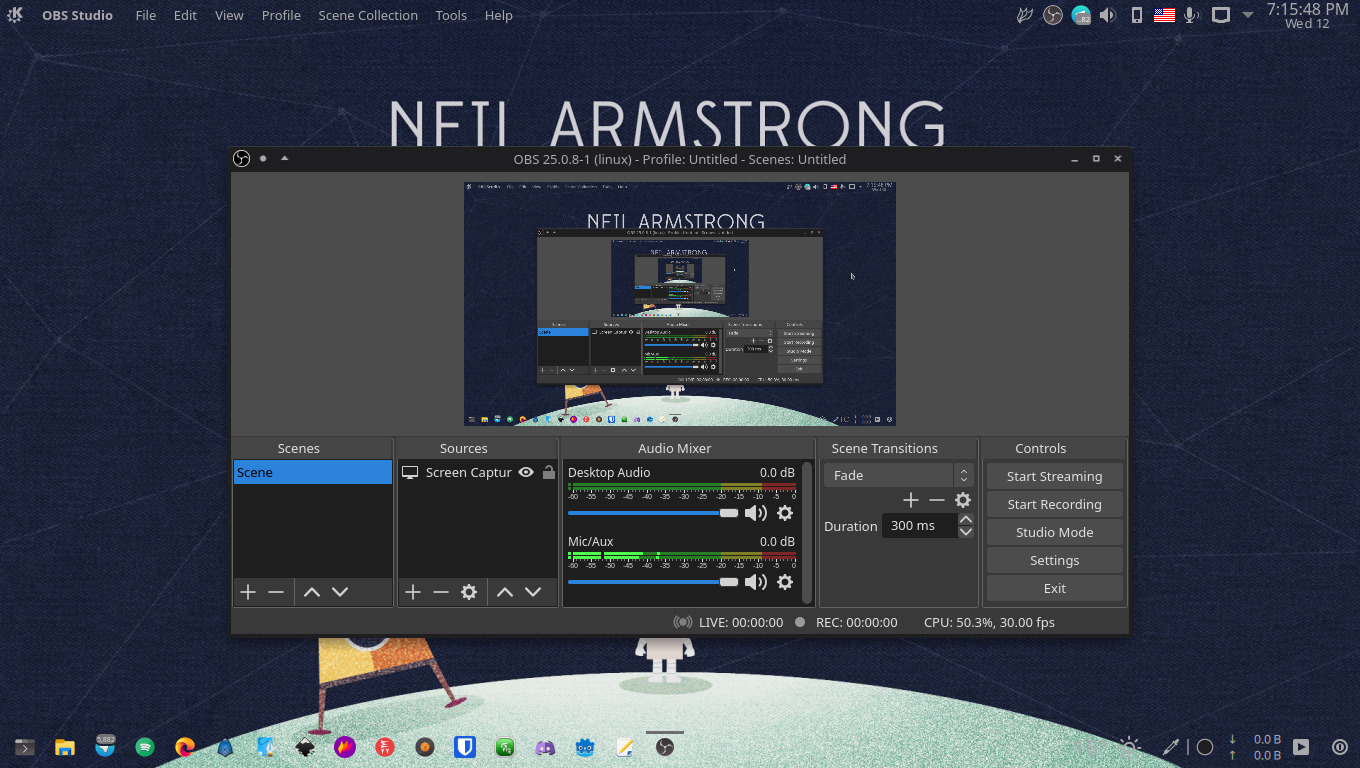Open the Profile menu
The height and width of the screenshot is (768, 1360).
coord(281,15)
